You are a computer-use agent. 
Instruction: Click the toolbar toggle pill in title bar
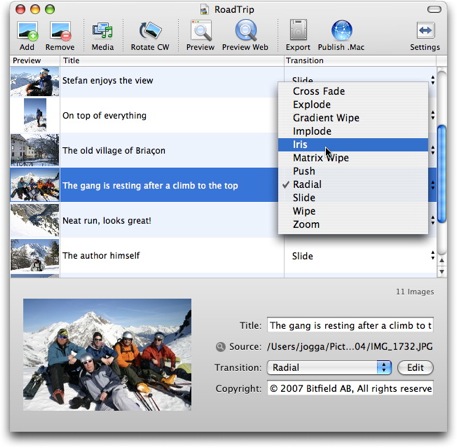pos(434,9)
